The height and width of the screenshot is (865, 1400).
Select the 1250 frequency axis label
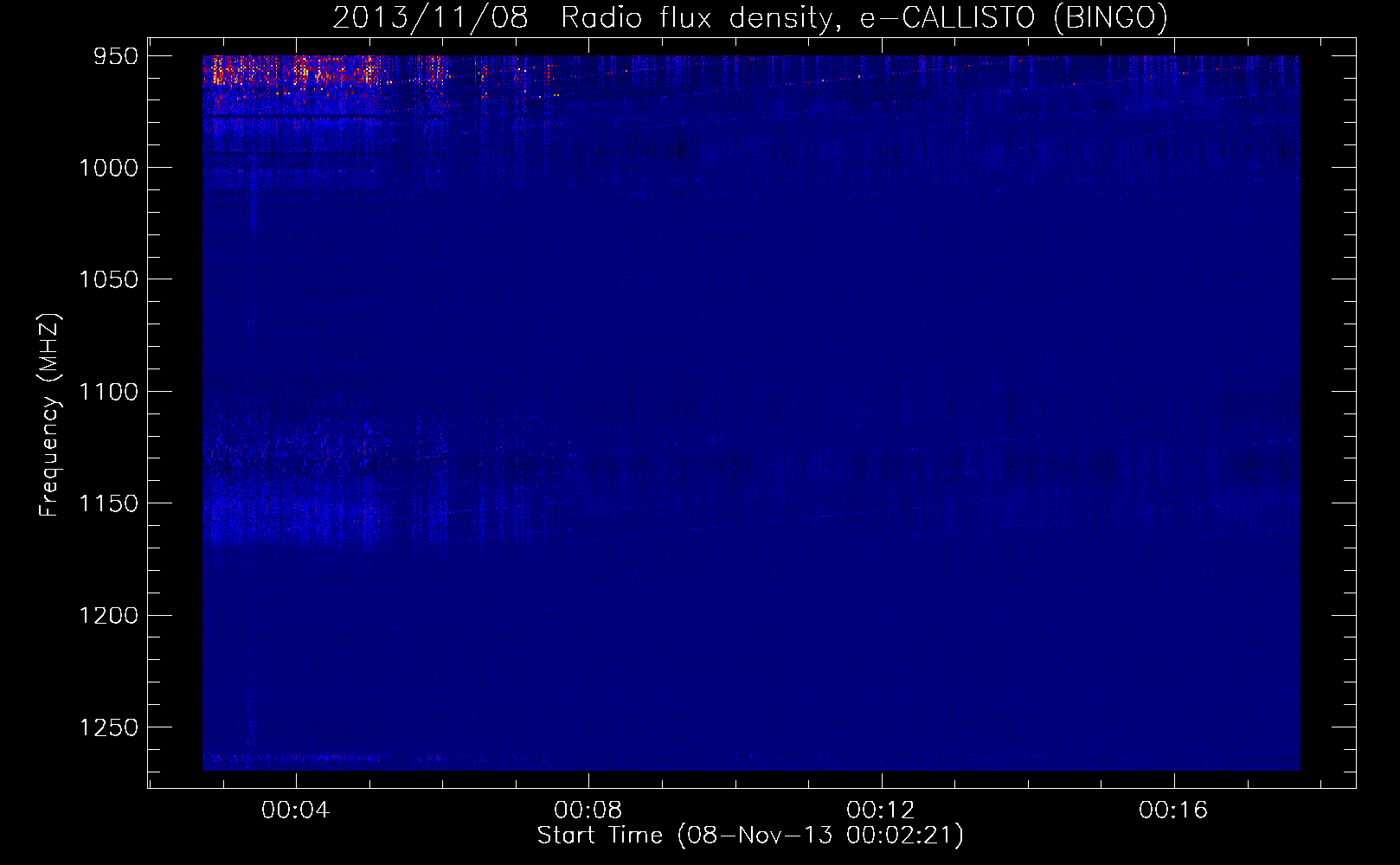coord(109,727)
